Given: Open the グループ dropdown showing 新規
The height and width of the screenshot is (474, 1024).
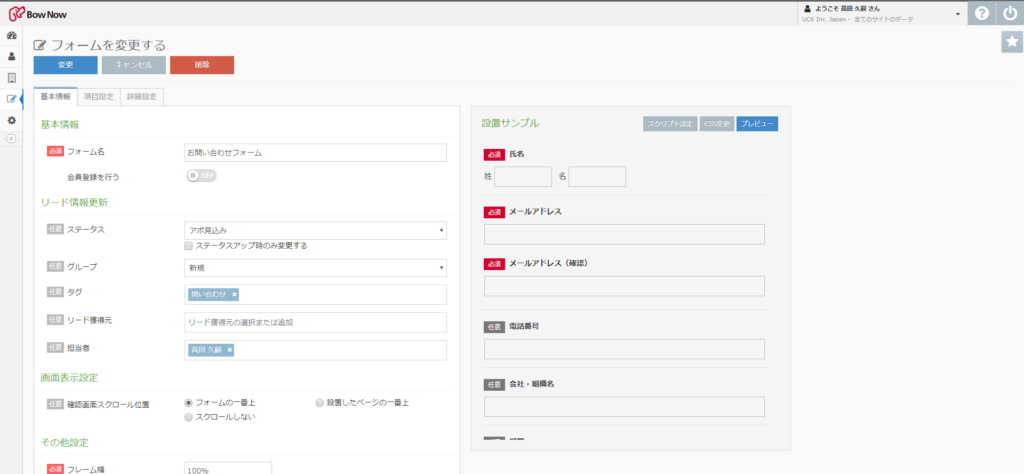Looking at the screenshot, I should coord(315,267).
